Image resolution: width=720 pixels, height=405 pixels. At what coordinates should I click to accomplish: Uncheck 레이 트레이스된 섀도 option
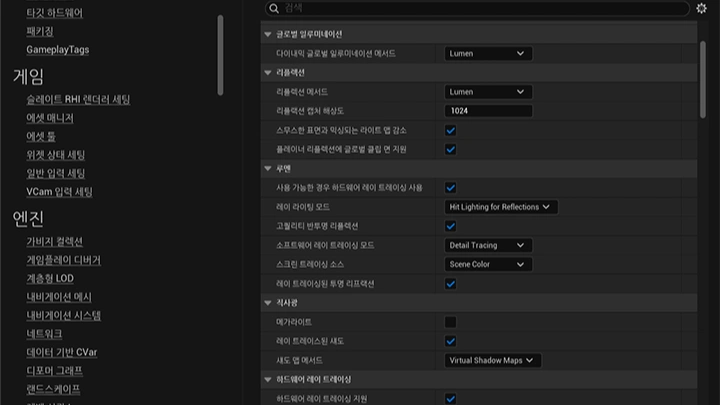click(x=451, y=341)
